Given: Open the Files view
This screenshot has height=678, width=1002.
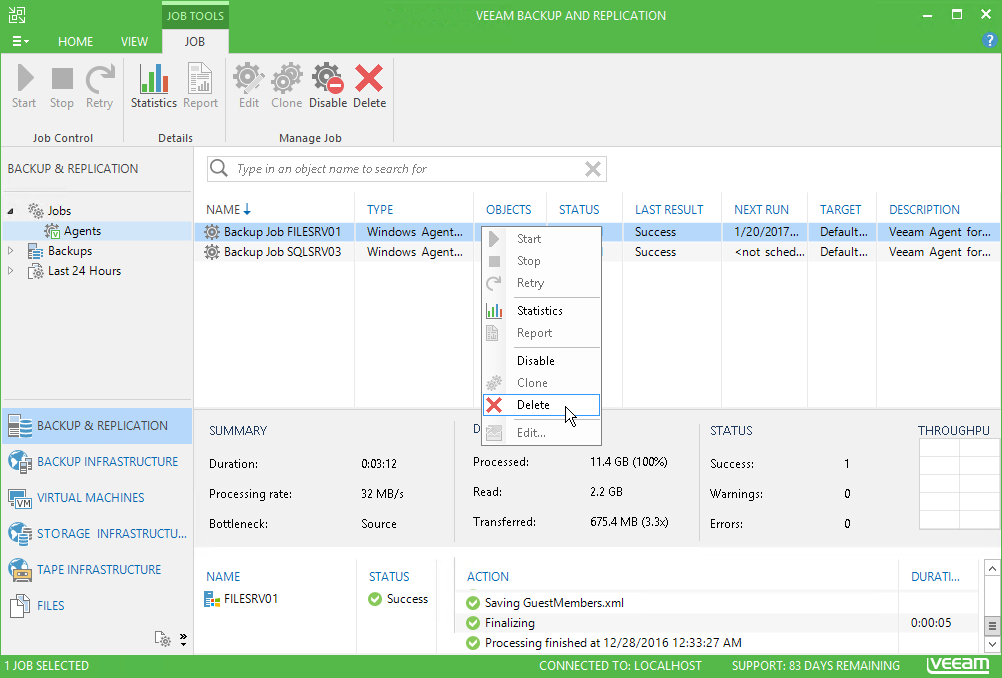Looking at the screenshot, I should [97, 605].
